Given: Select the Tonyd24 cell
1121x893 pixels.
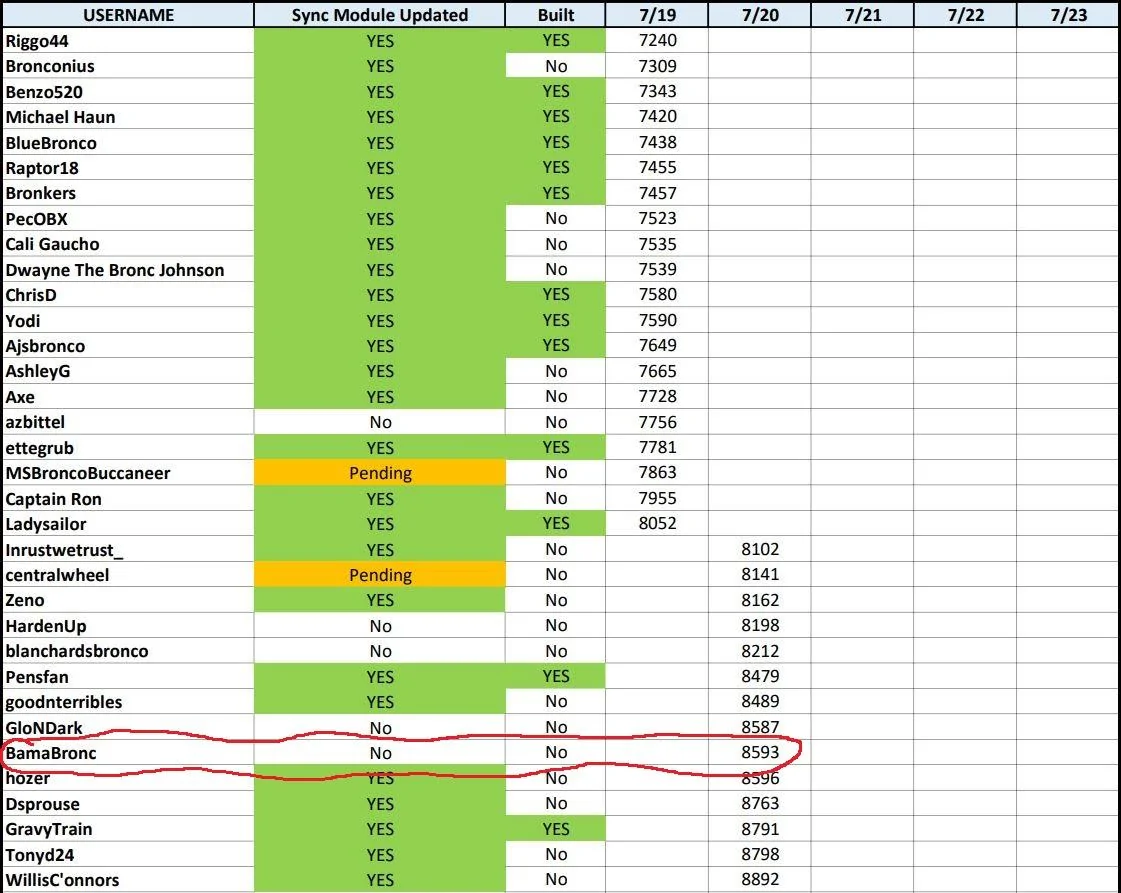Looking at the screenshot, I should point(128,854).
